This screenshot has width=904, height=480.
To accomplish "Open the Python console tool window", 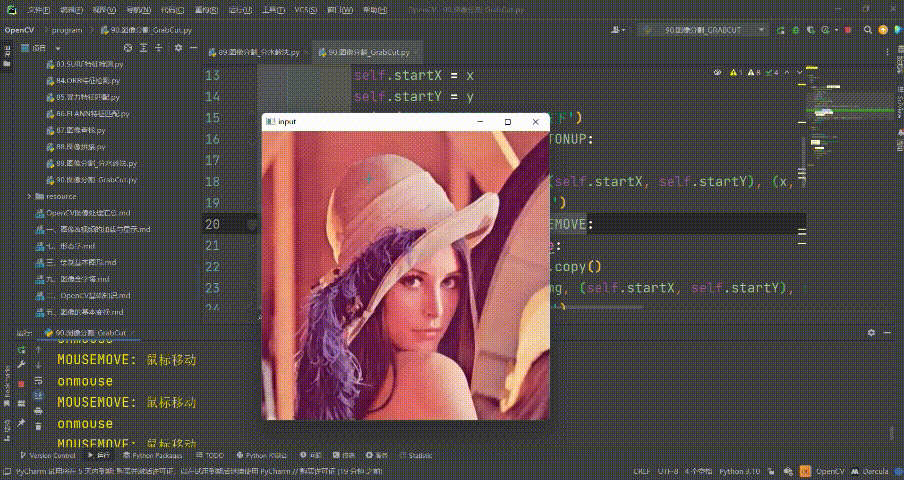I will [262, 455].
